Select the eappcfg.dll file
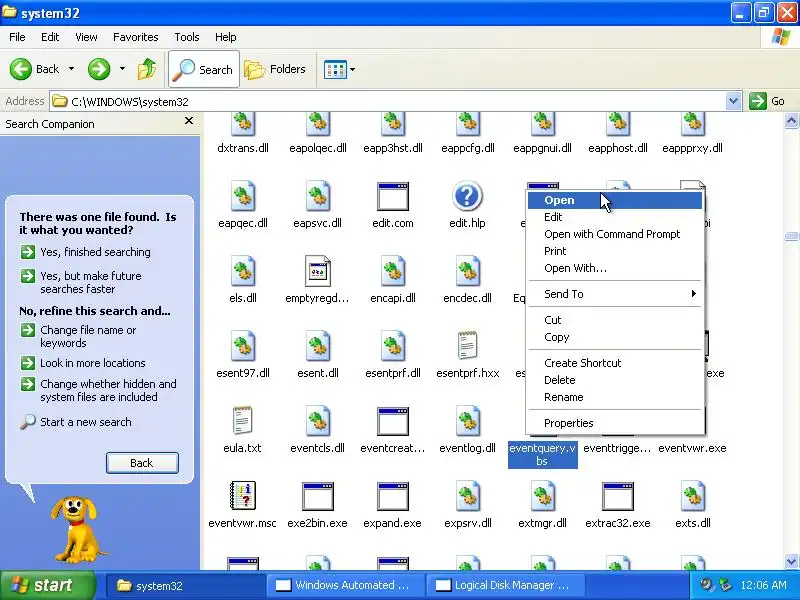 point(468,134)
